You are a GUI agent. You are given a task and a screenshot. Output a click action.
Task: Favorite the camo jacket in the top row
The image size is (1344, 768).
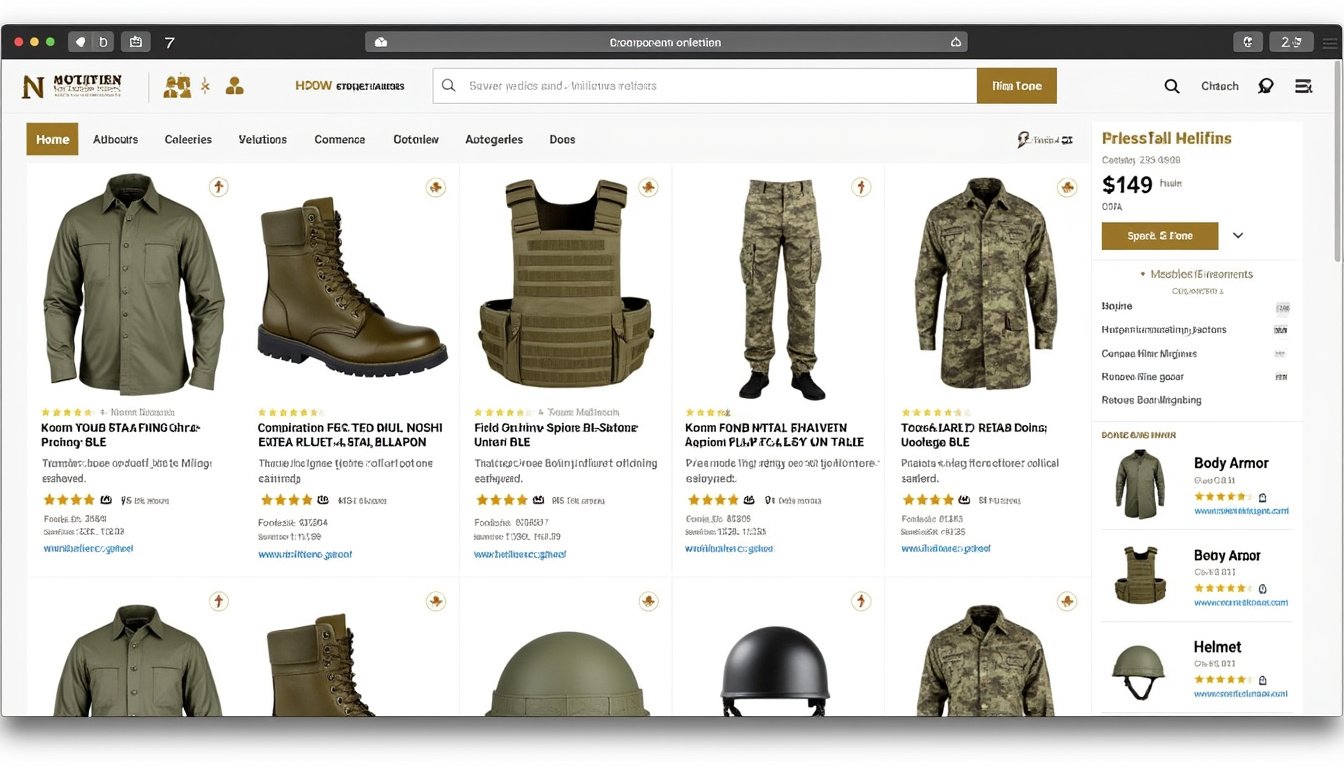(x=1067, y=187)
